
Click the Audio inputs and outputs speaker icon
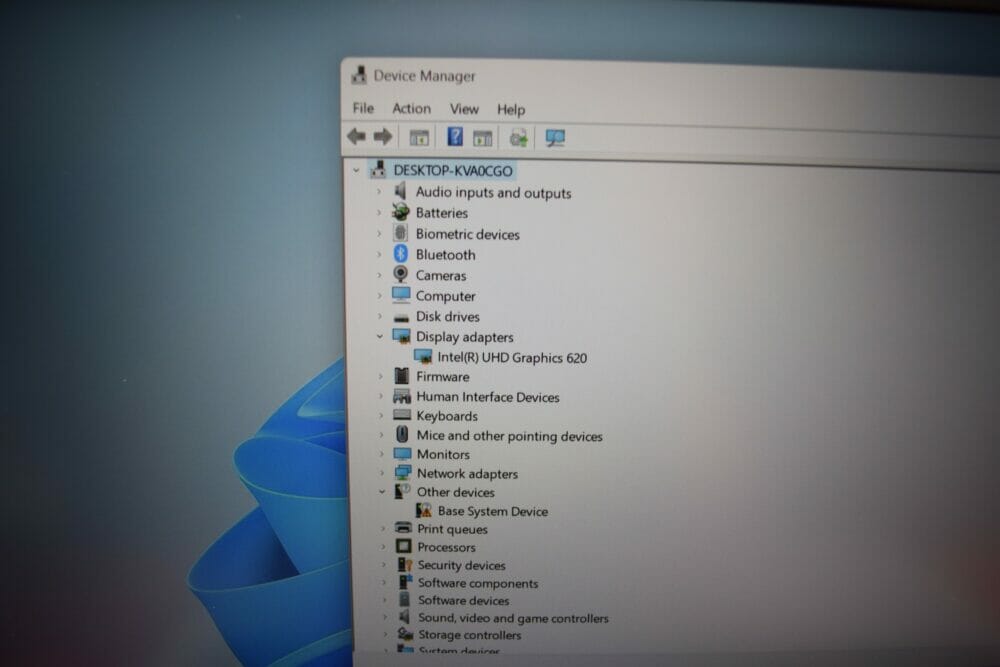(x=401, y=191)
